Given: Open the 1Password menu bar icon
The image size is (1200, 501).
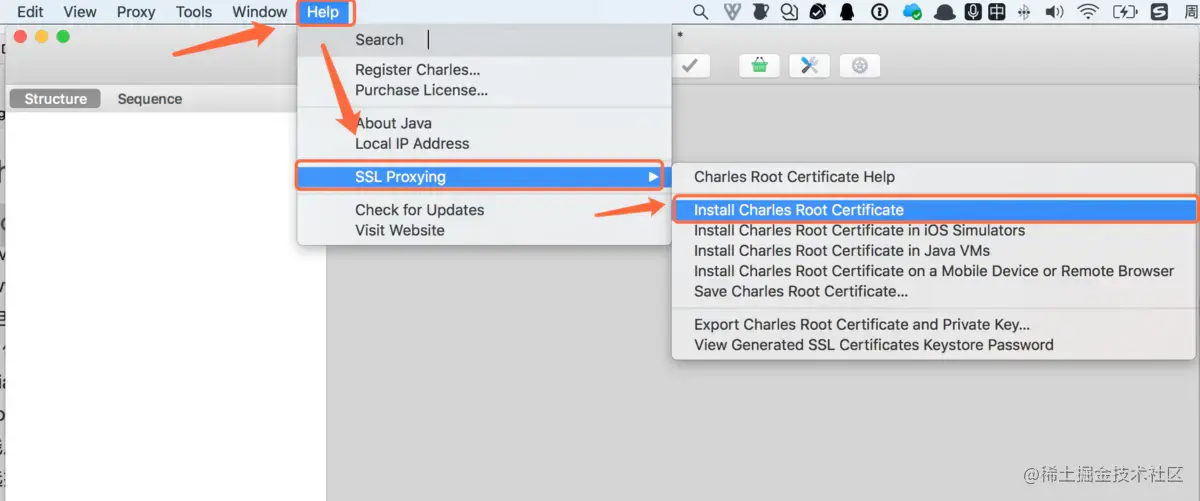Looking at the screenshot, I should (879, 12).
